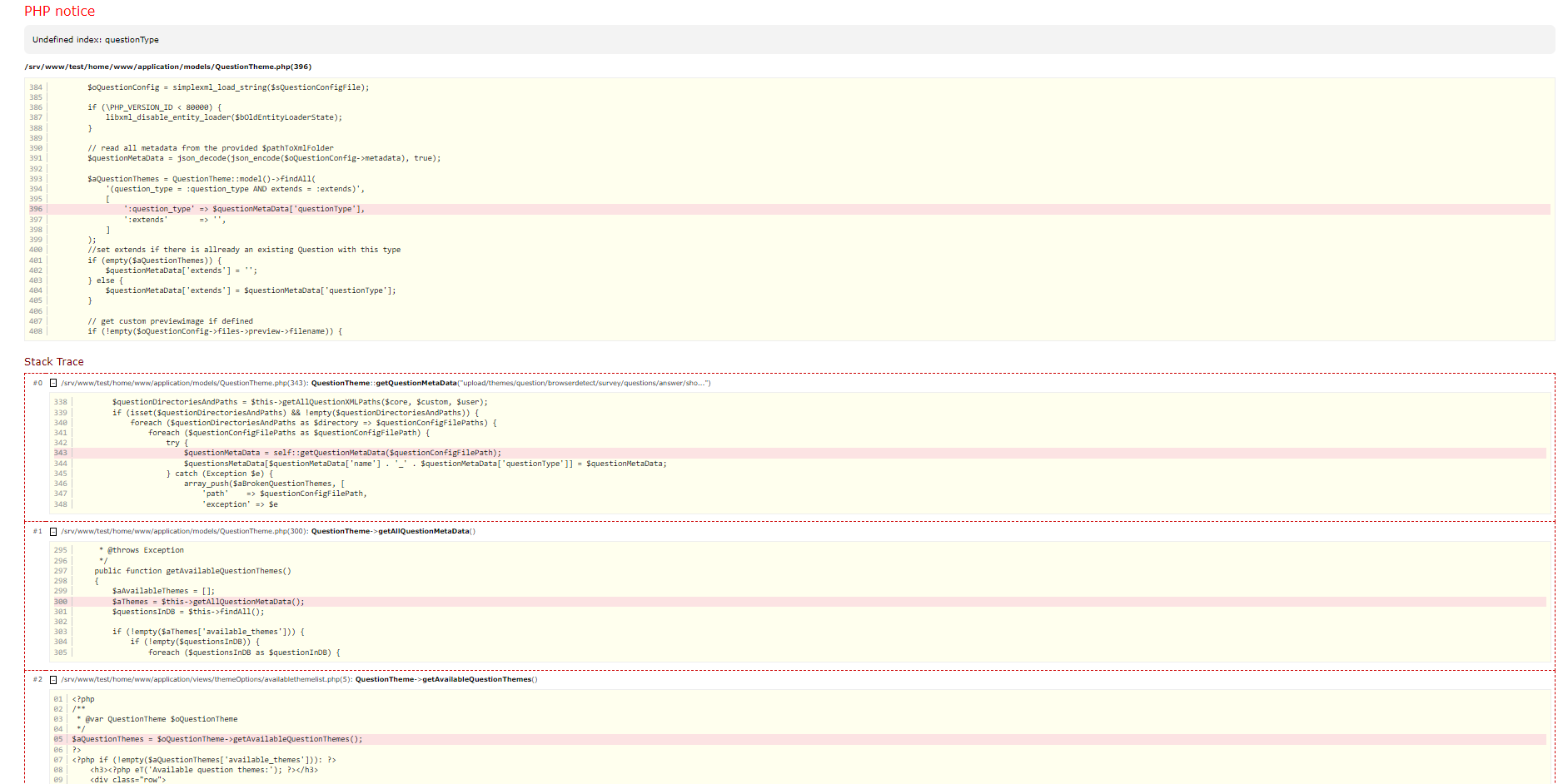This screenshot has width=1568, height=784.
Task: Click getAvailableQuestionThemes method name in trace #2
Action: 476,680
